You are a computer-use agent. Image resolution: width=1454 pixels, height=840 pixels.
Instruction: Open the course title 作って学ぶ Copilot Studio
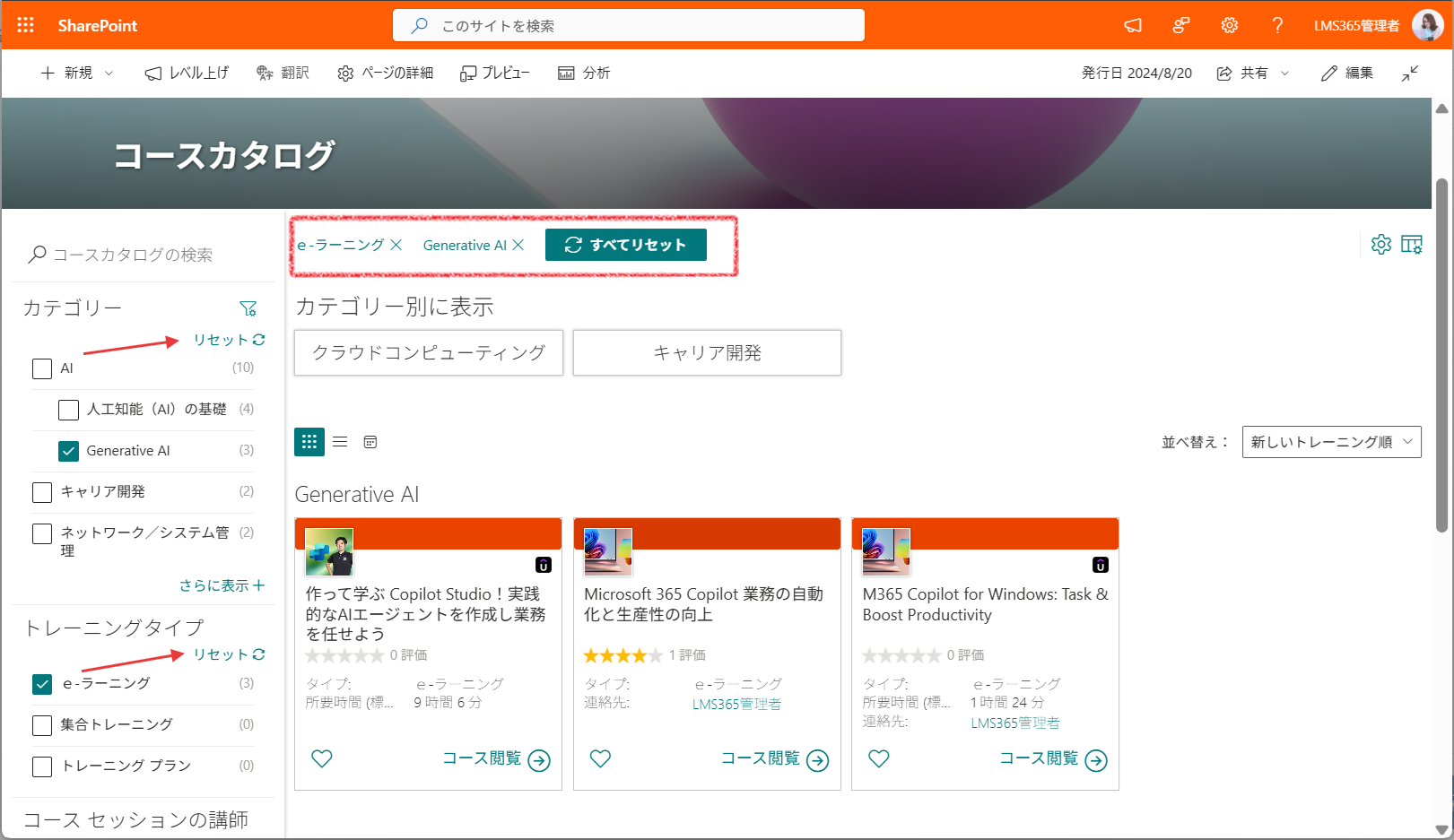[x=426, y=613]
